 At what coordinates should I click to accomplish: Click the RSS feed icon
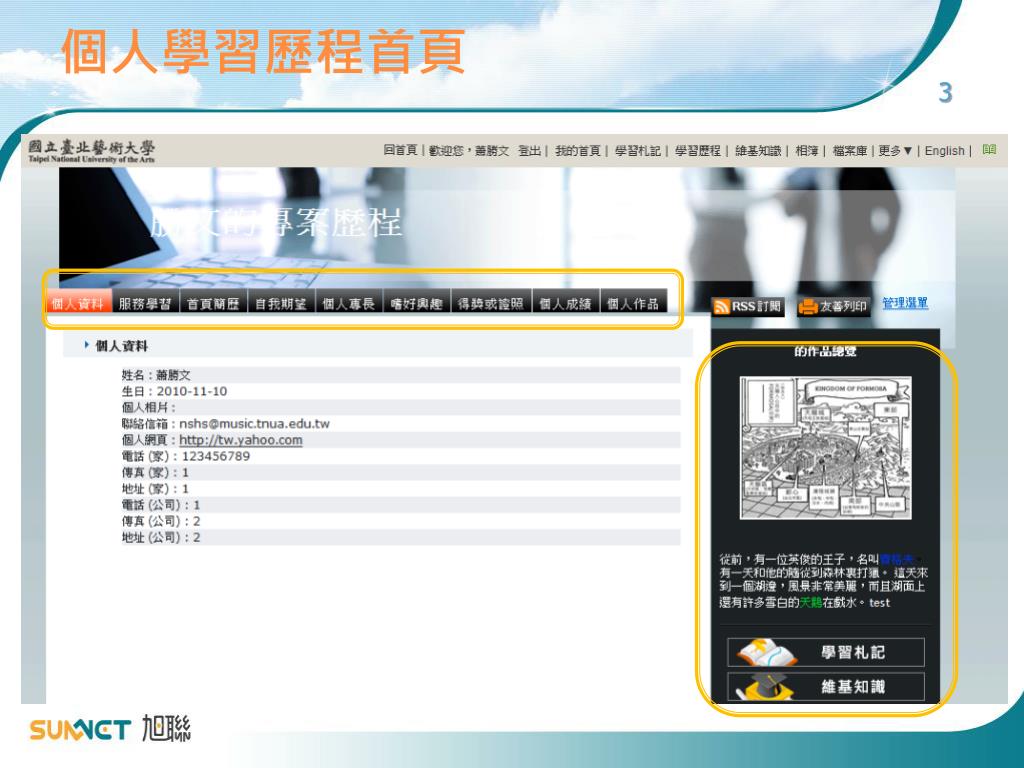click(x=722, y=306)
